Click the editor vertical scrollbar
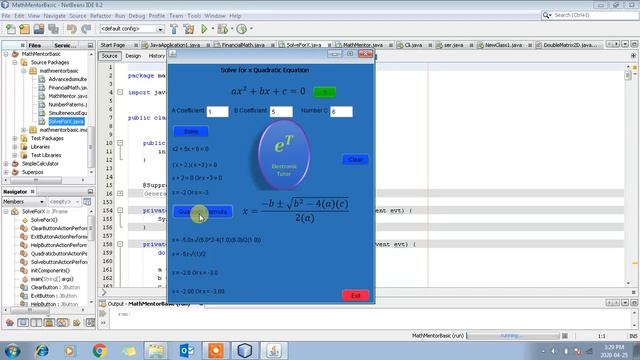This screenshot has height=360, width=640. 628,175
